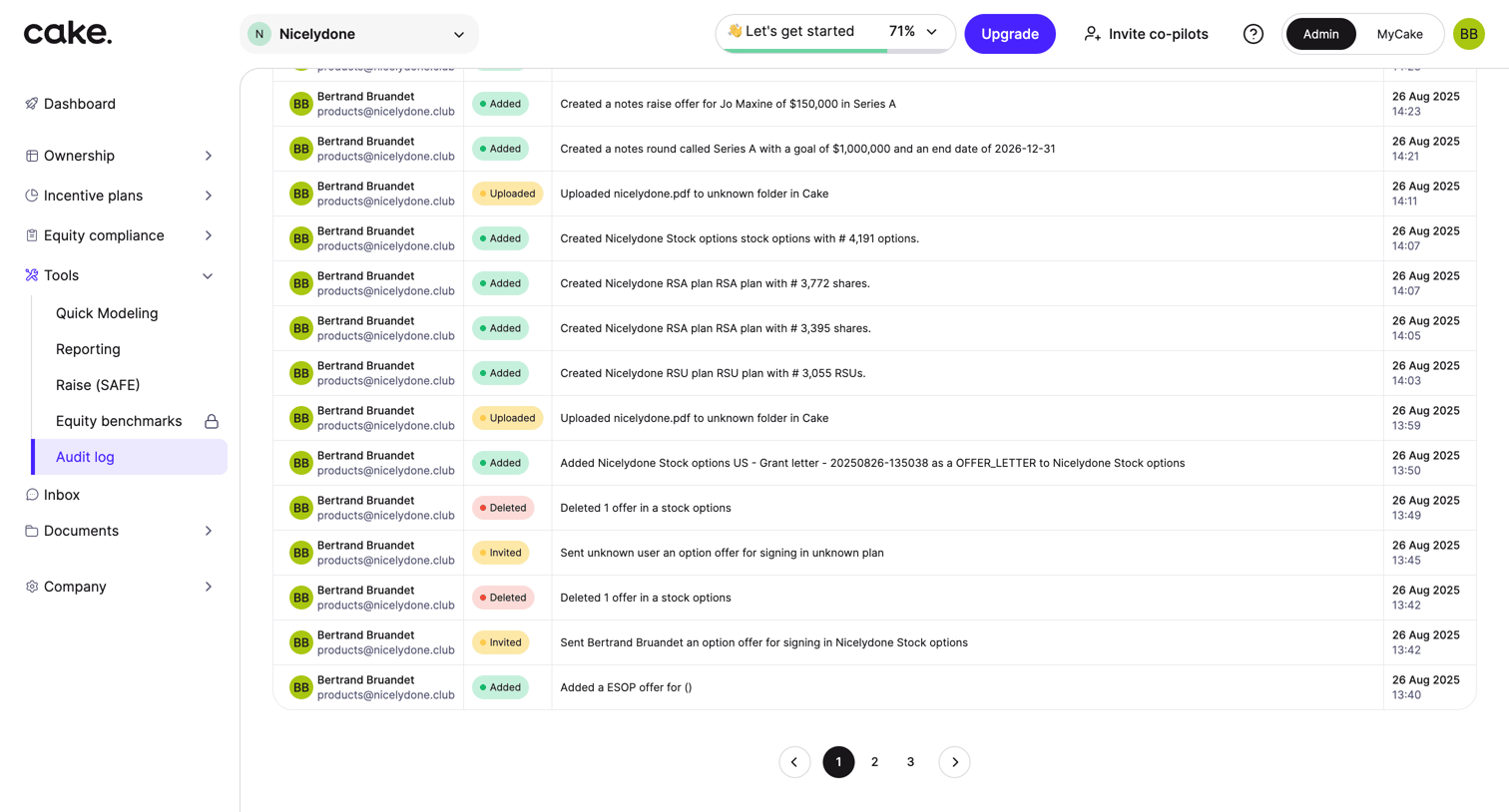Screen dimensions: 1509x812
Task: Open the Dashboard rocket icon
Action: (32, 104)
